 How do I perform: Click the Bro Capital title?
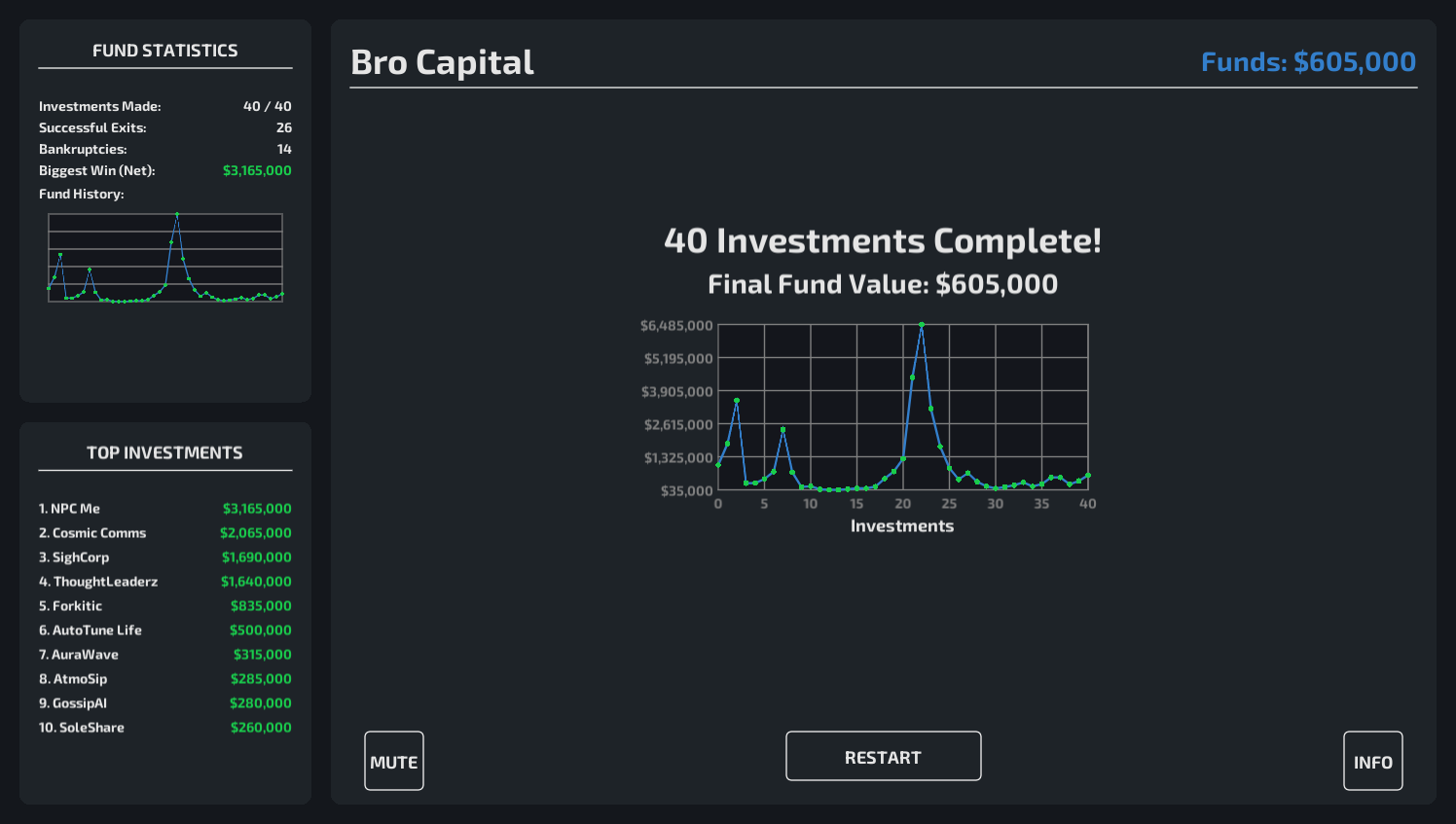(x=442, y=62)
